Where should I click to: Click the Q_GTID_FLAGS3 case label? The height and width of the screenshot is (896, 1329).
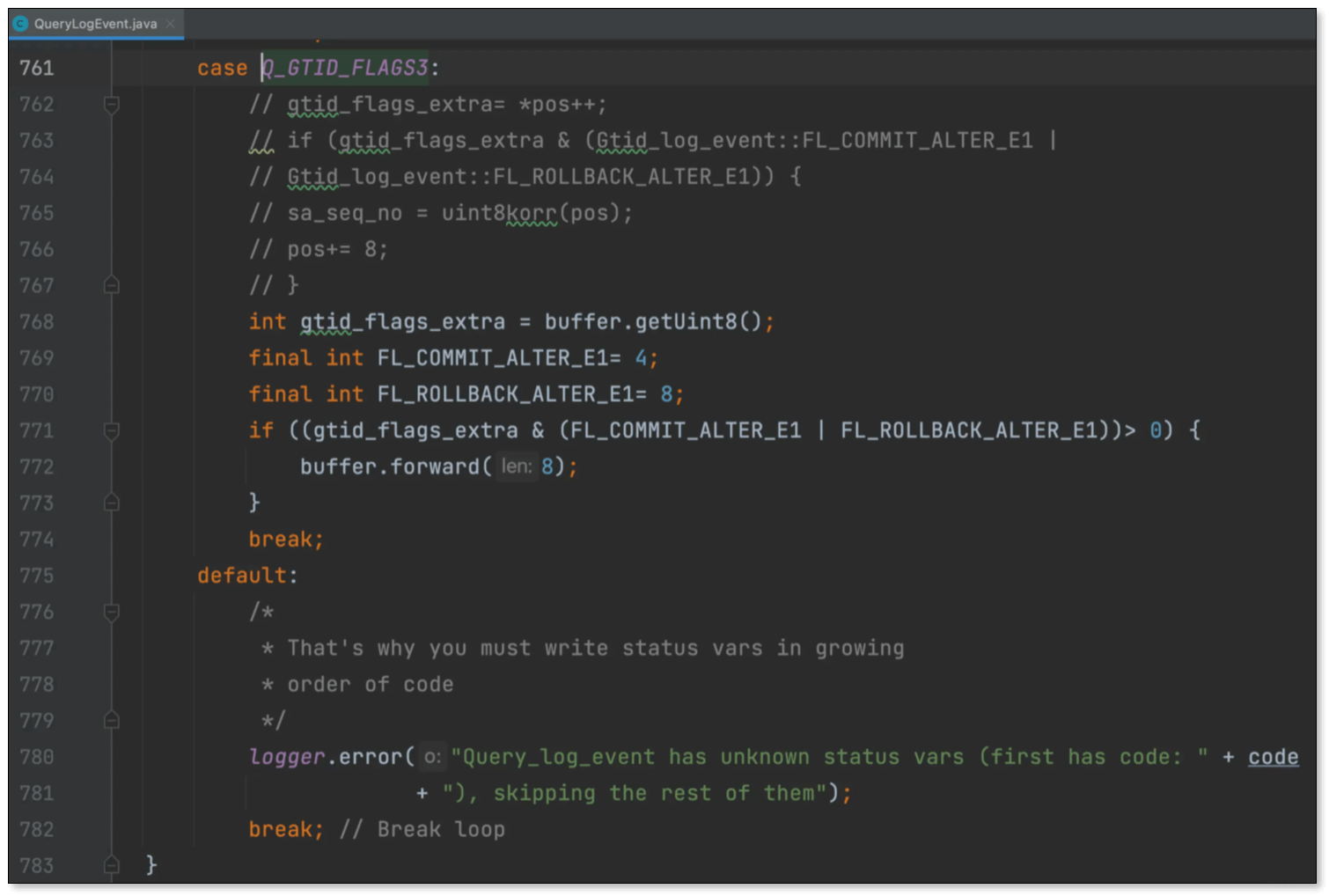tap(345, 68)
